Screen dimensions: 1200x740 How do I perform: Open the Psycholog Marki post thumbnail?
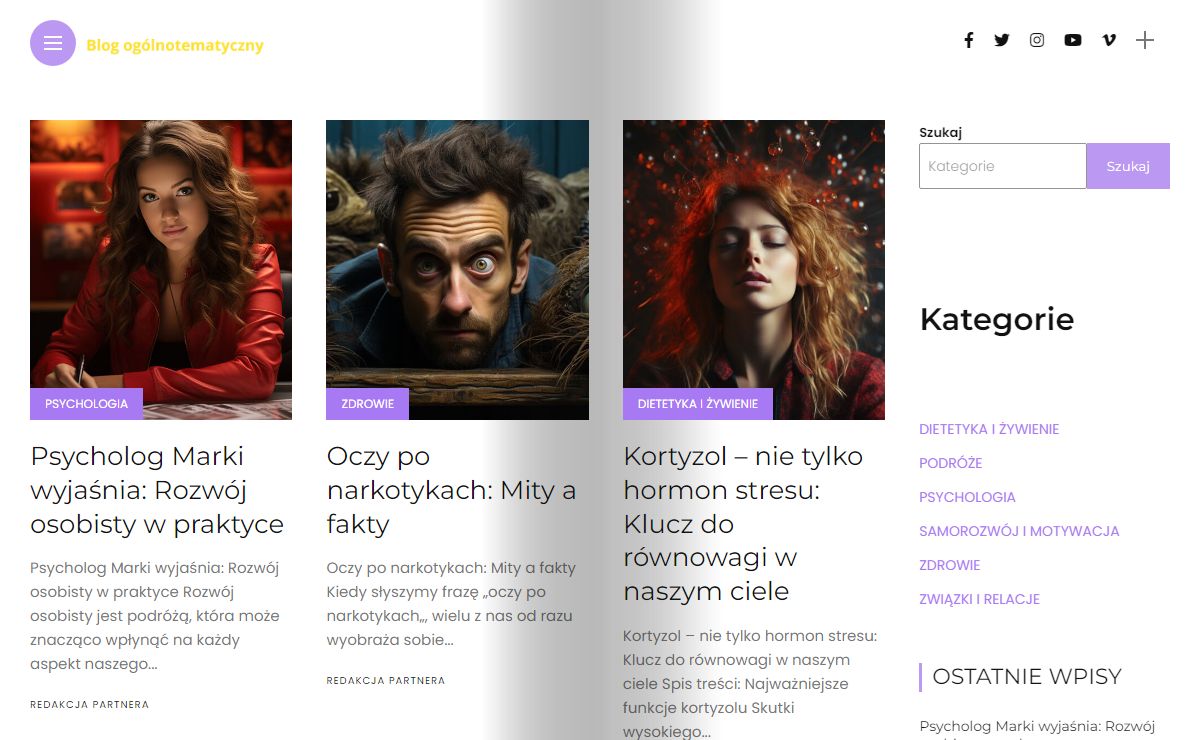(x=161, y=270)
